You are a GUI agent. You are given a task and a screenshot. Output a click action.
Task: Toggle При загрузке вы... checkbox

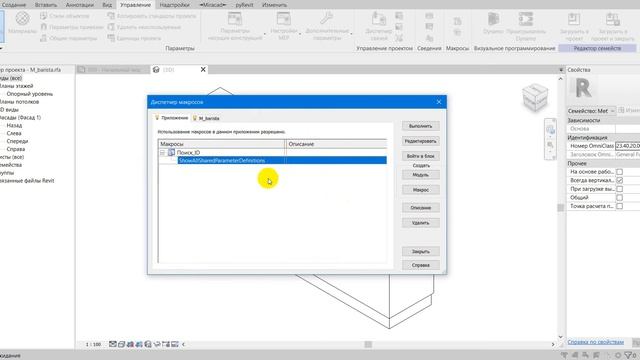tap(619, 189)
